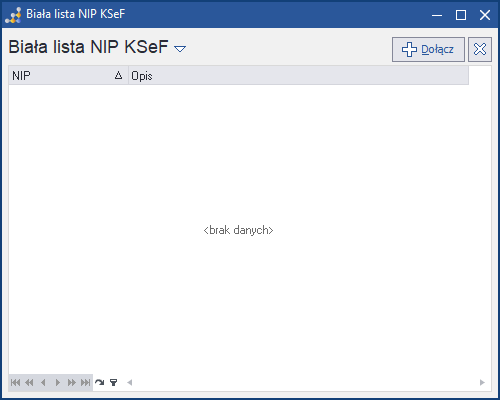The height and width of the screenshot is (400, 500).
Task: Open the filter funnel icon in navigator
Action: pos(114,382)
